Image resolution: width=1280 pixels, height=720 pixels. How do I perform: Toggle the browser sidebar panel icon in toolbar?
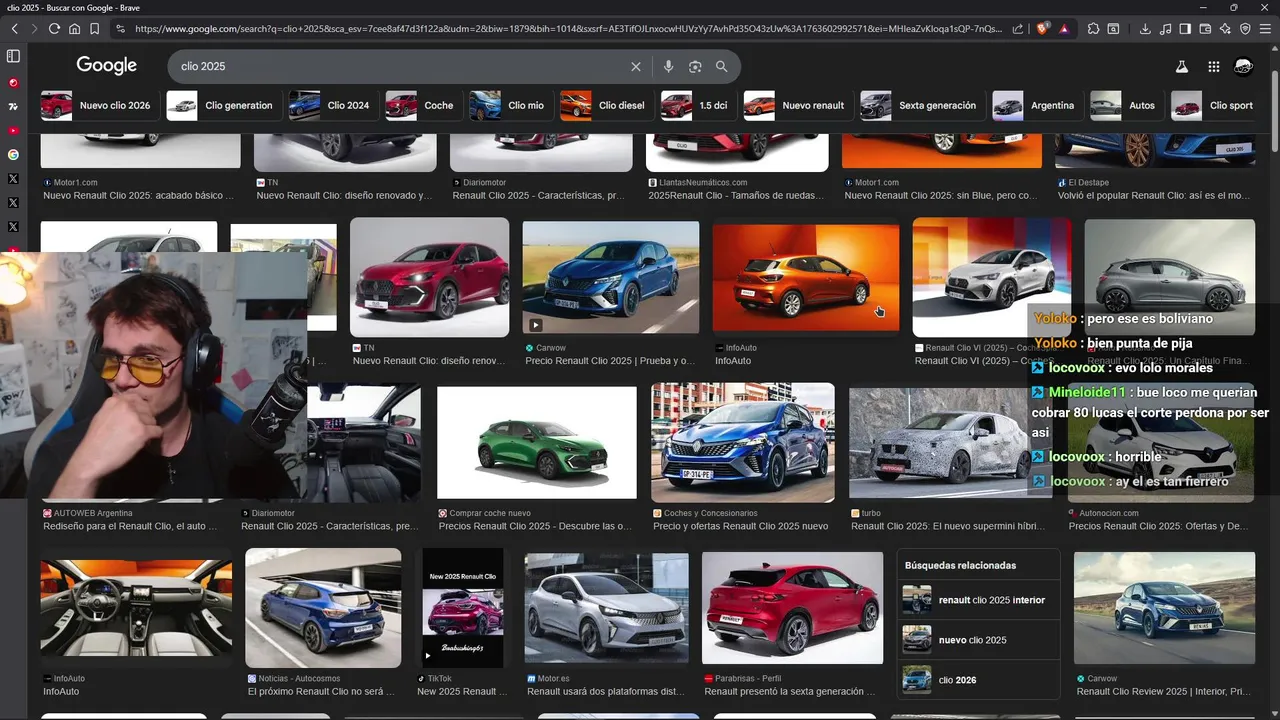tap(1185, 29)
